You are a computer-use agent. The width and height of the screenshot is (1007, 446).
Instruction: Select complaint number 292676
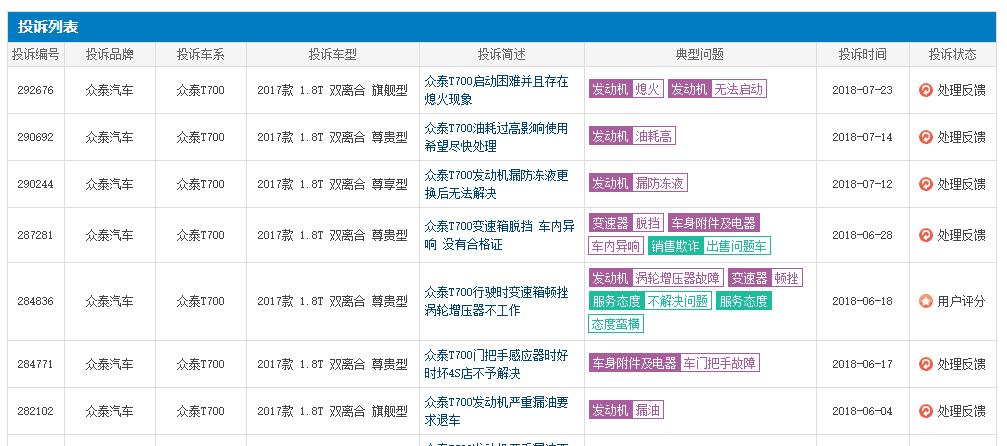coord(35,90)
